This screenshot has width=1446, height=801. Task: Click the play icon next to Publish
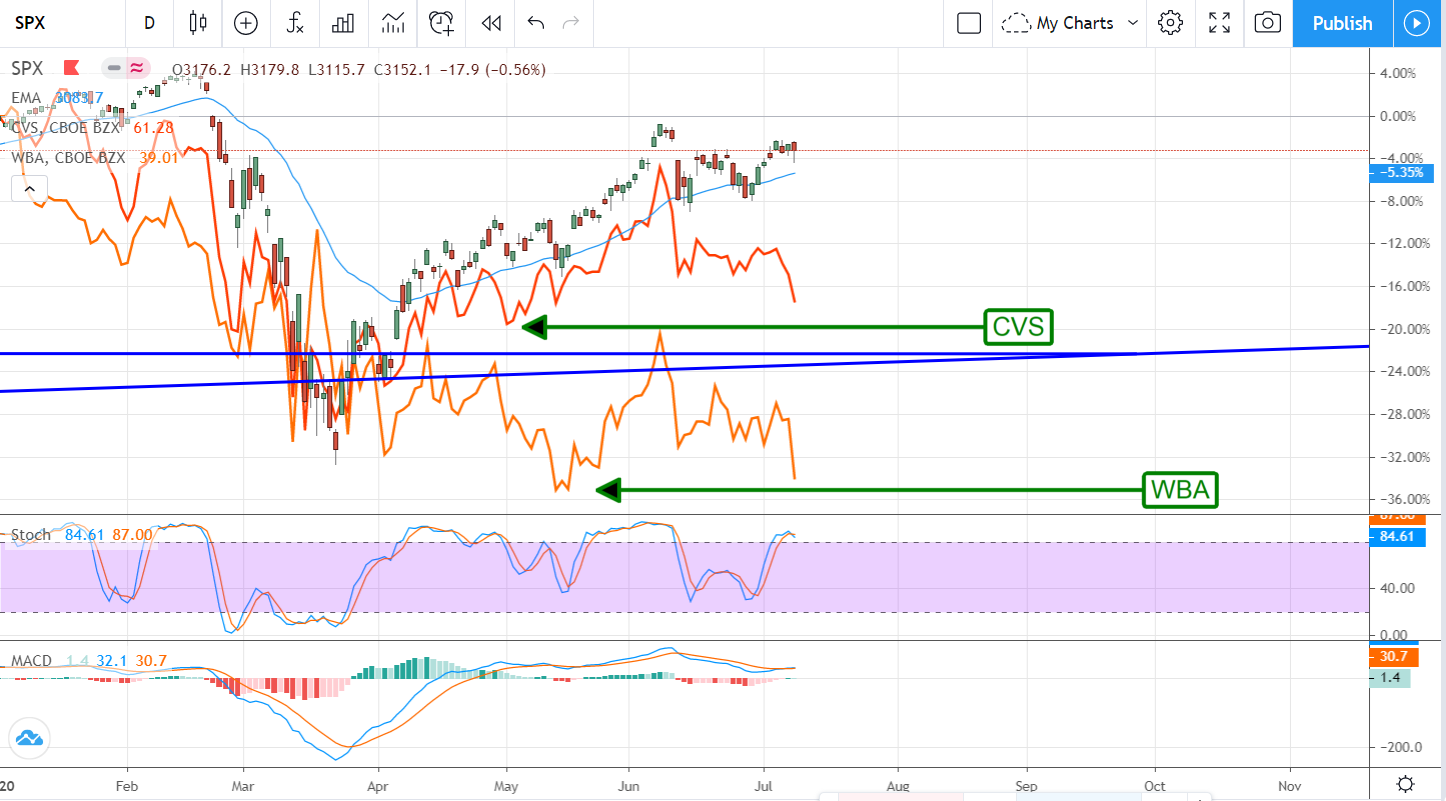pos(1418,23)
